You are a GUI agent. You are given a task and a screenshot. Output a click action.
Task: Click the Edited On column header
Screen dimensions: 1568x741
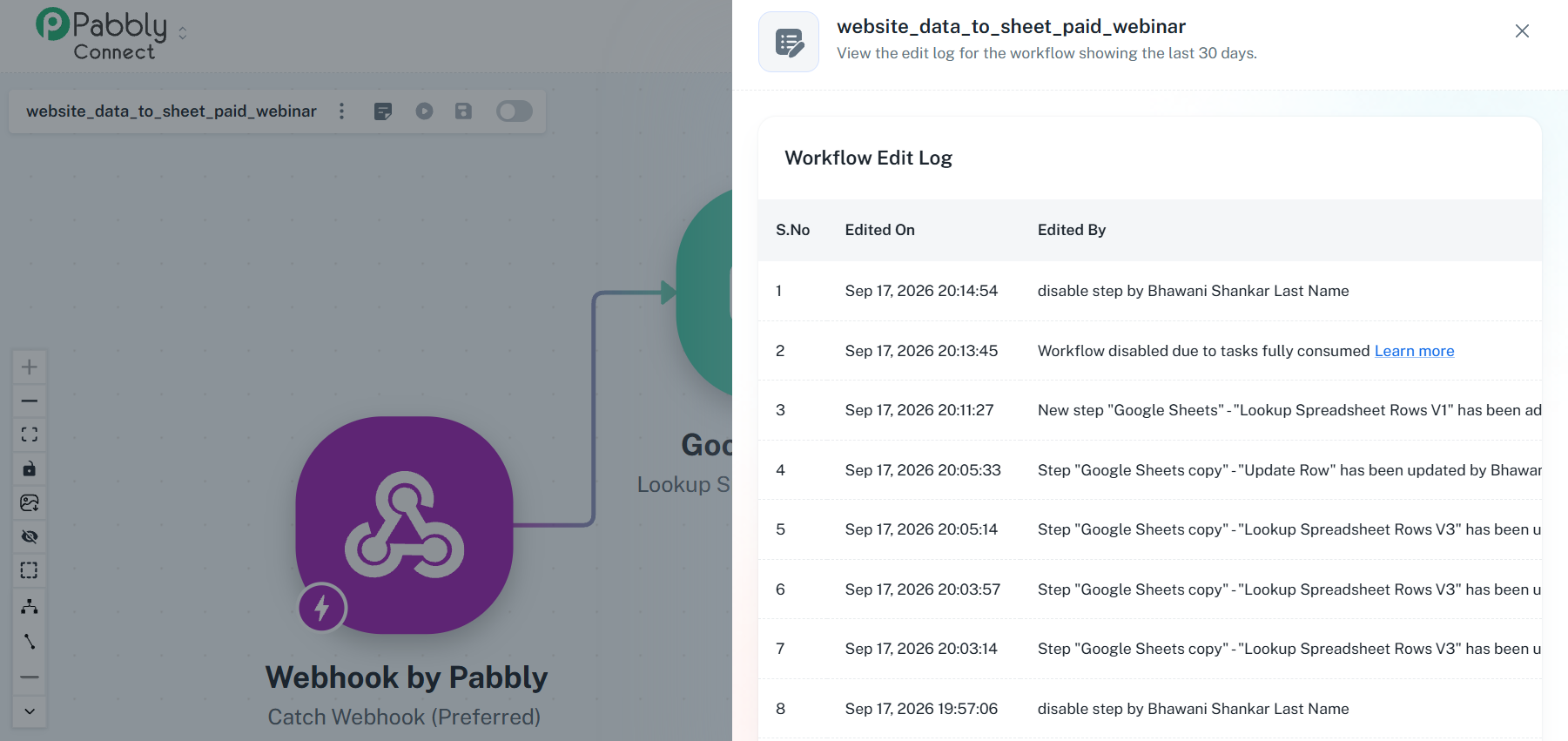point(879,230)
